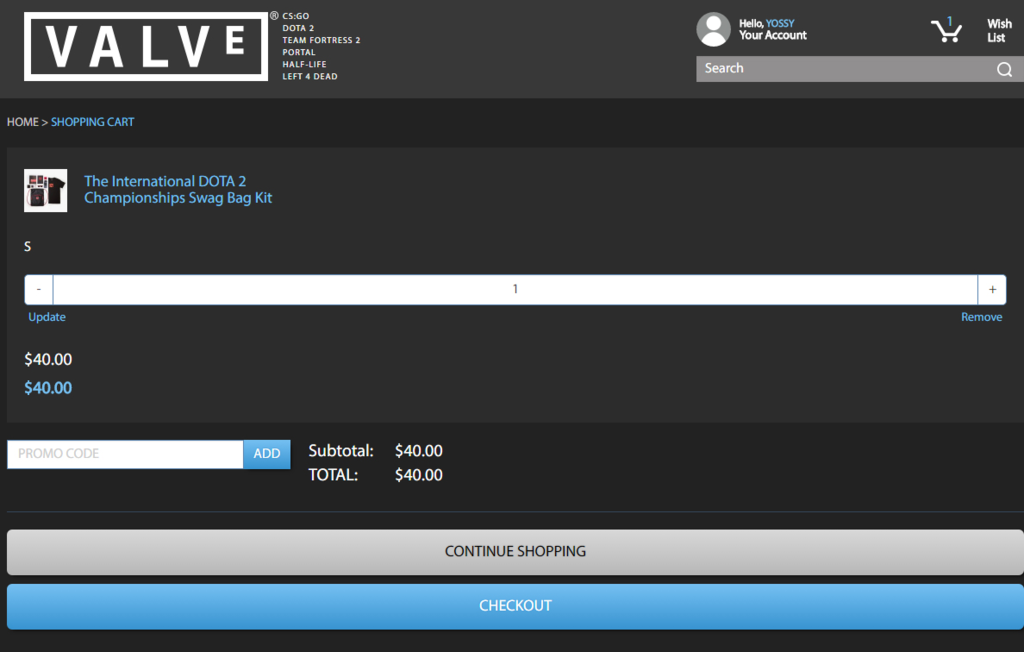1024x652 pixels.
Task: Remove the item from cart
Action: pos(982,317)
